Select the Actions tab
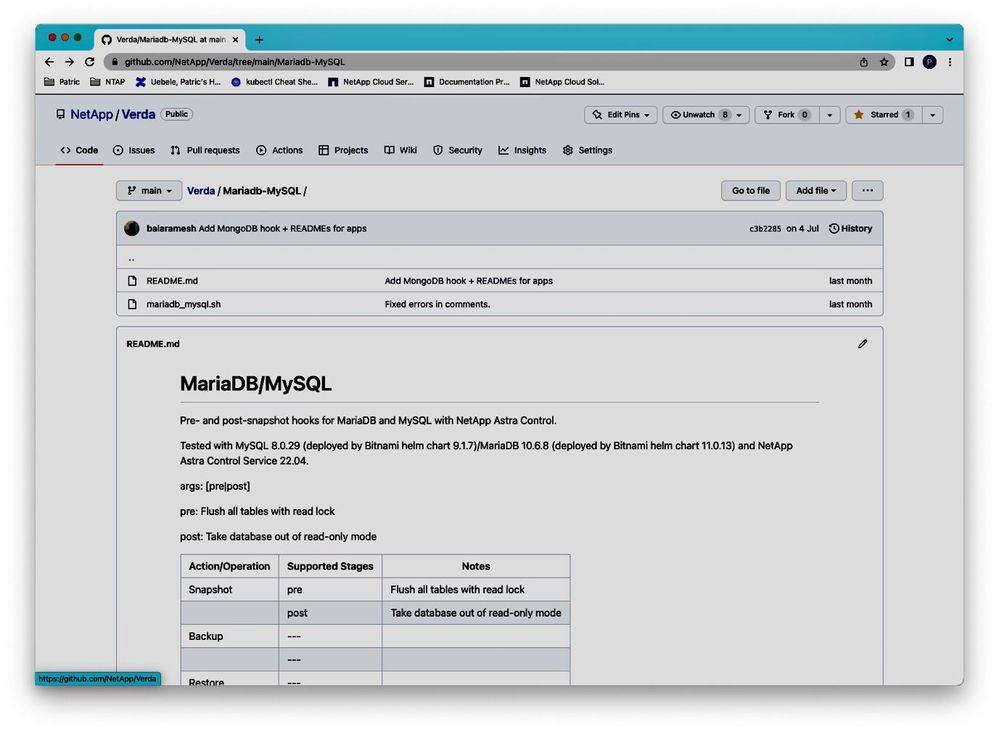The image size is (999, 732). click(279, 150)
